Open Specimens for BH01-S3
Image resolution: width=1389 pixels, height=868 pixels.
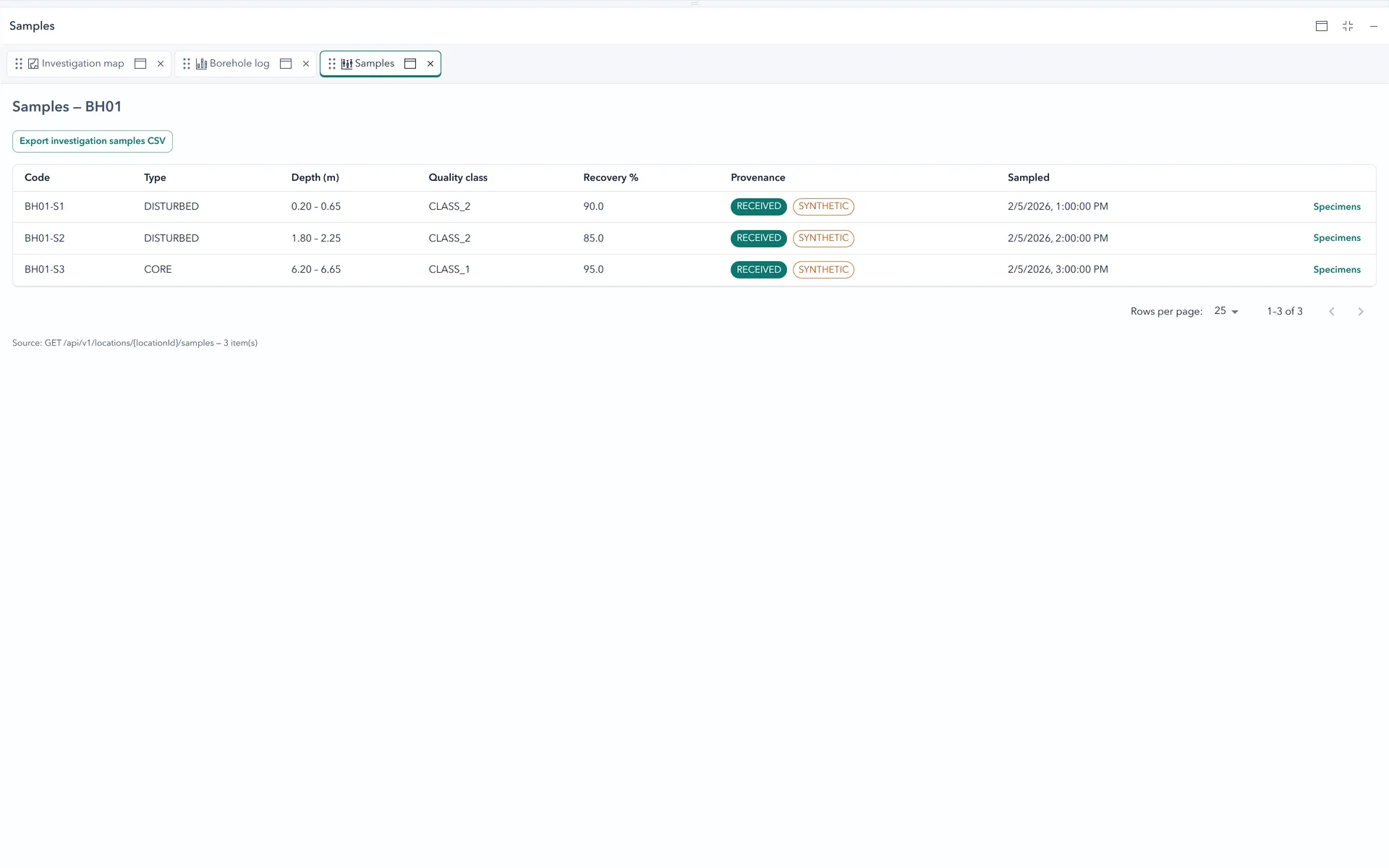click(1337, 270)
